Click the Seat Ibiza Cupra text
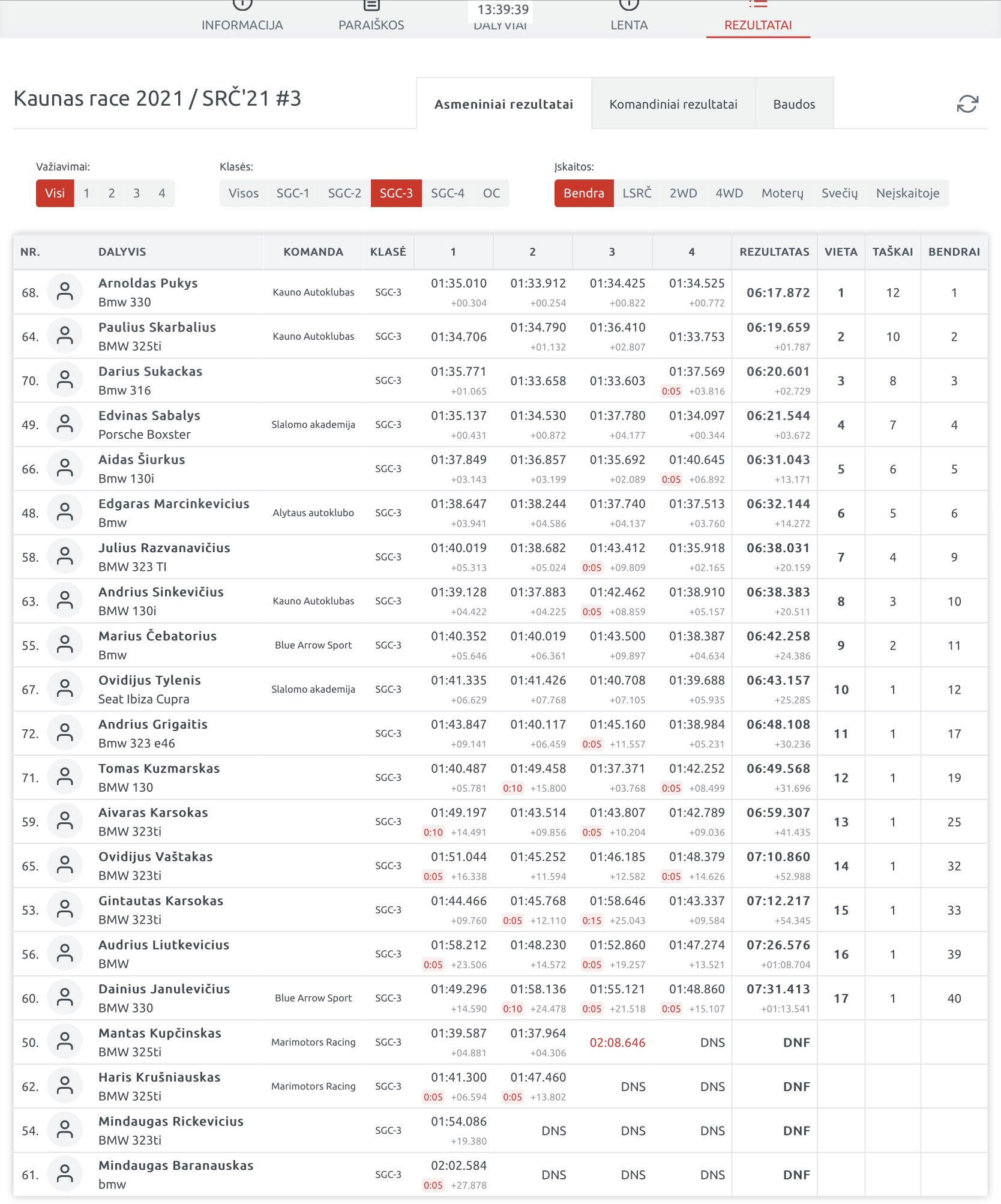Image resolution: width=1001 pixels, height=1204 pixels. [x=144, y=699]
